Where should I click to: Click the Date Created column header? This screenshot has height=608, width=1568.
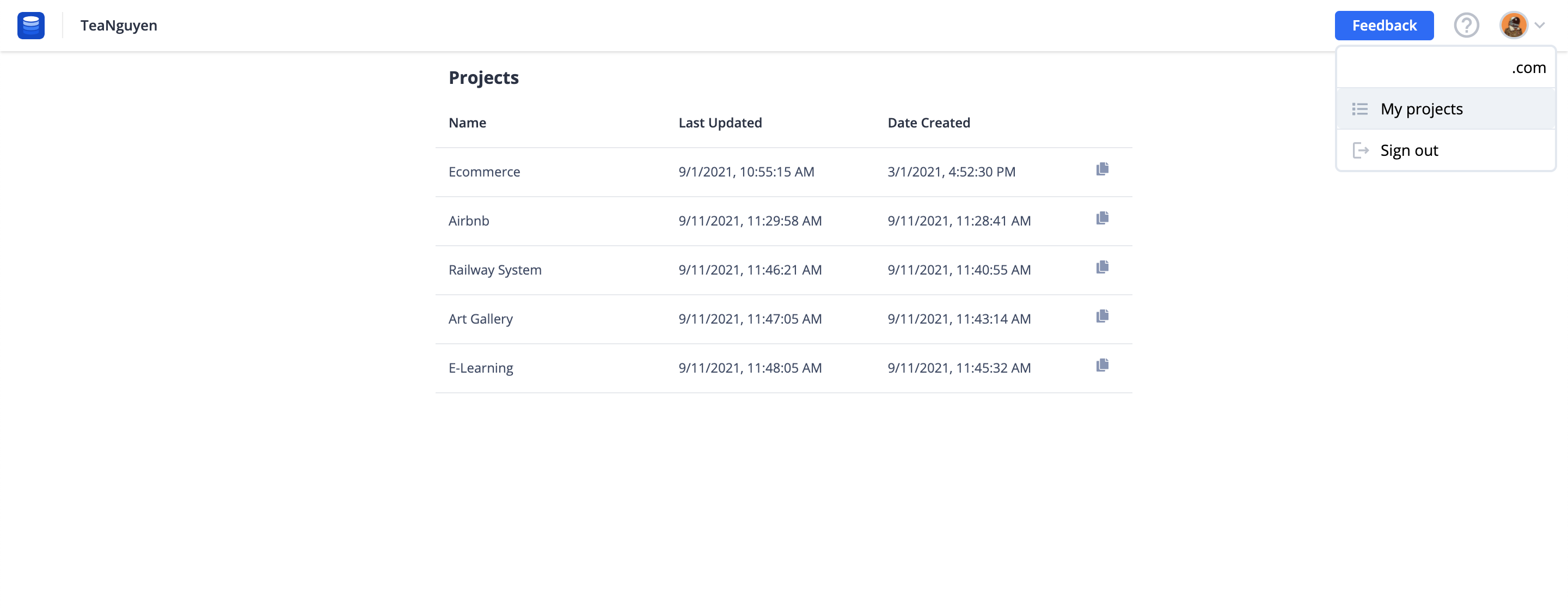pos(929,123)
